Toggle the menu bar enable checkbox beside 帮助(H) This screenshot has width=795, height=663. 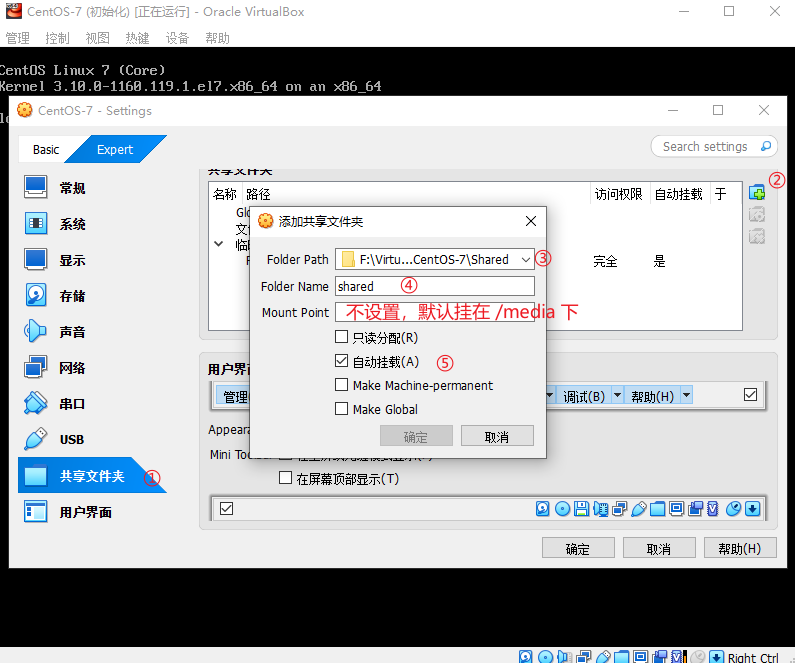[x=750, y=395]
